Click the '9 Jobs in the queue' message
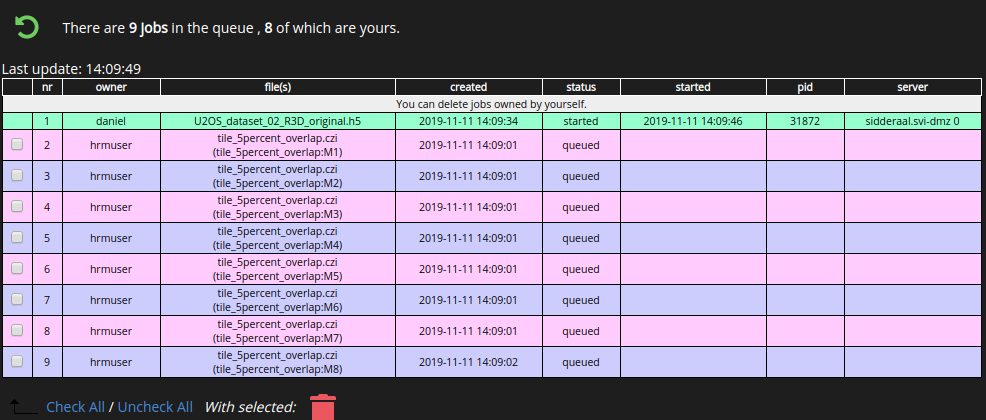This screenshot has width=986, height=420. tap(231, 28)
